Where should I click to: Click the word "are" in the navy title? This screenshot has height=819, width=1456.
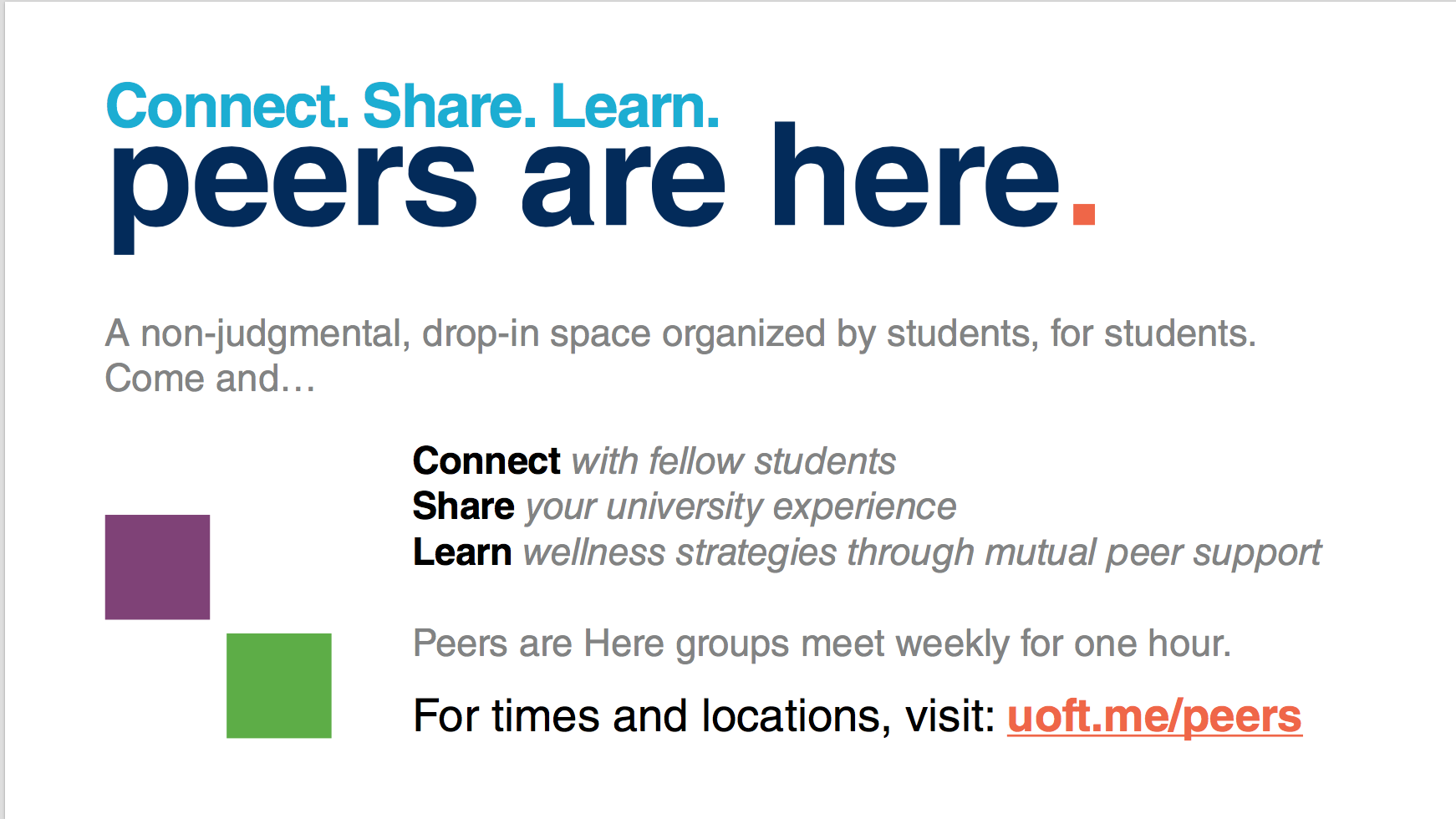point(624,184)
